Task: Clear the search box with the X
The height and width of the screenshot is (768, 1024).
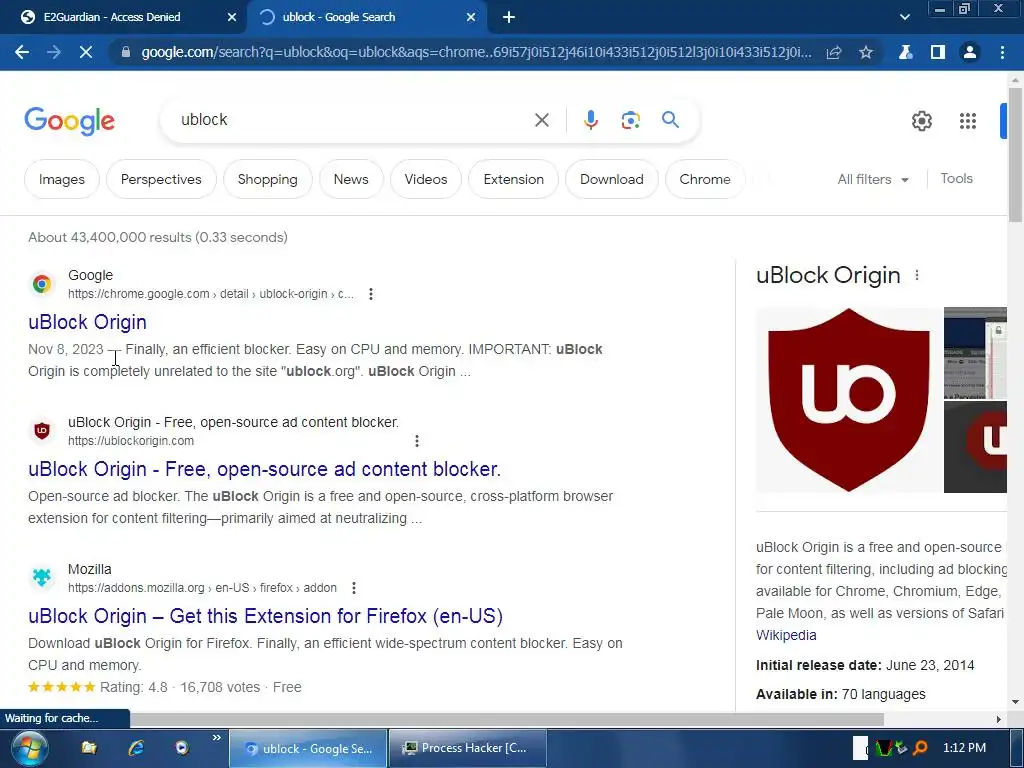Action: tap(542, 120)
